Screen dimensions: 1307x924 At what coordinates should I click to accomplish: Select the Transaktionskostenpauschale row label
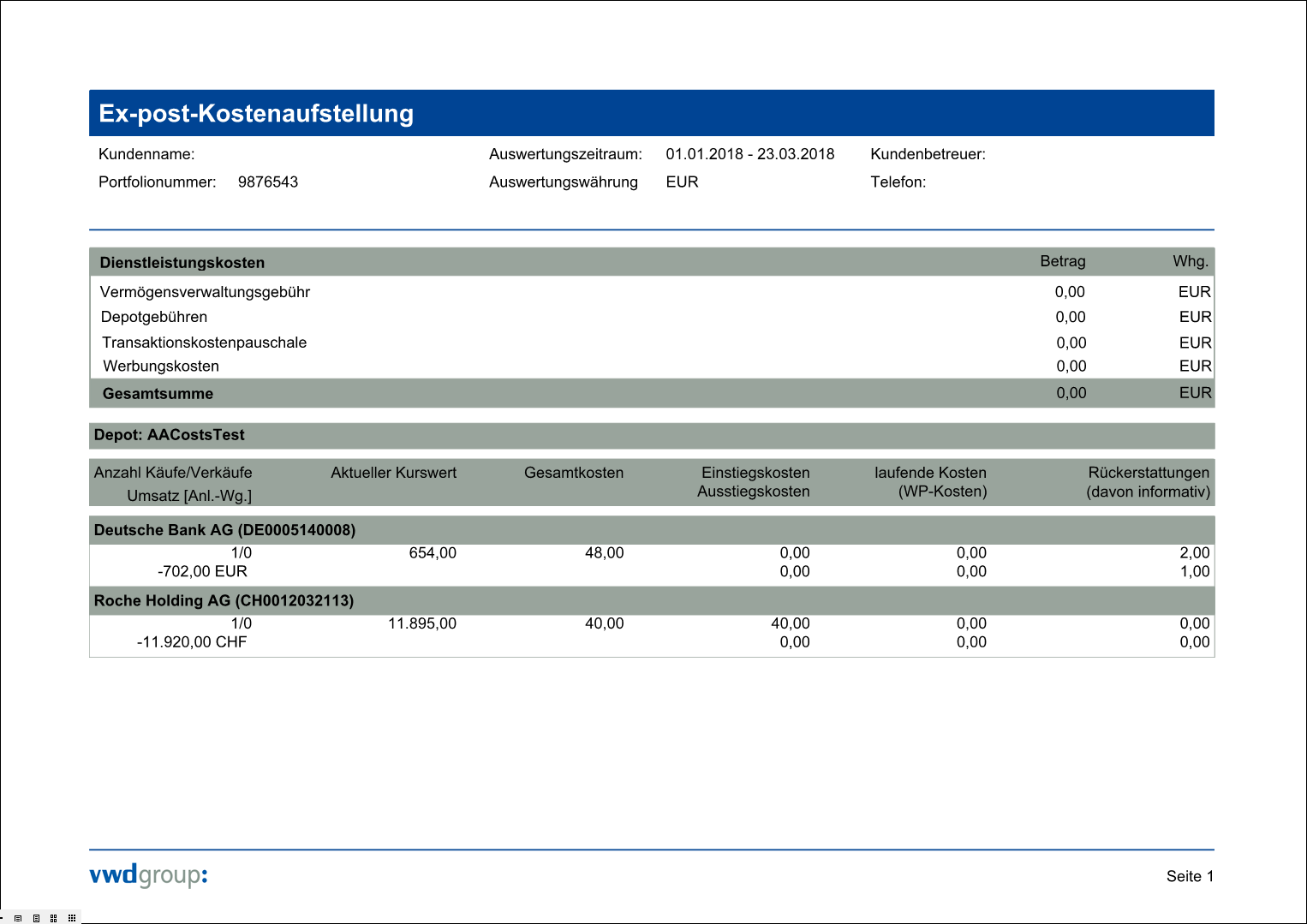(204, 343)
